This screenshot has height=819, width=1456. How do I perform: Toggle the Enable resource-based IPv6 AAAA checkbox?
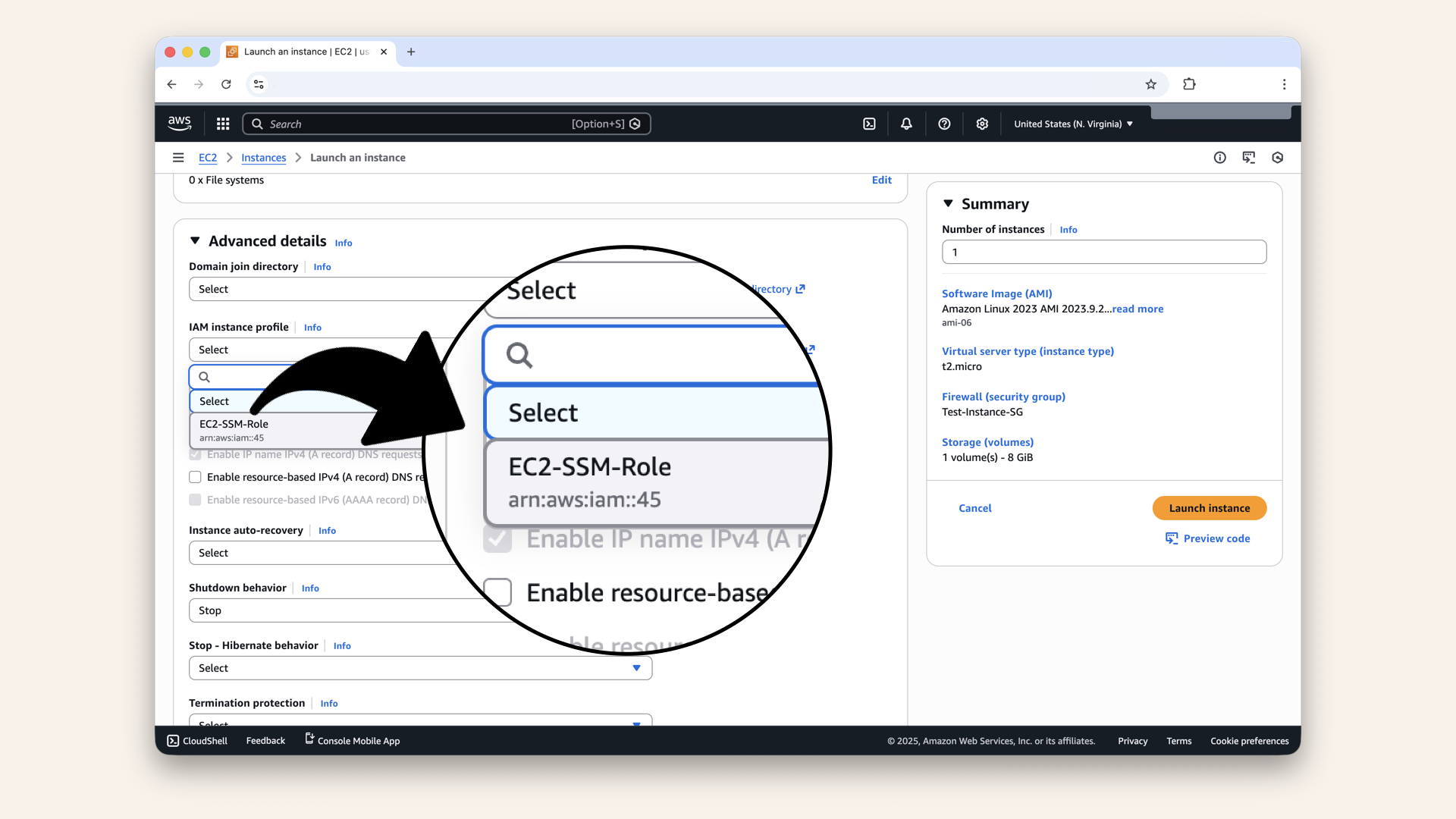click(195, 500)
